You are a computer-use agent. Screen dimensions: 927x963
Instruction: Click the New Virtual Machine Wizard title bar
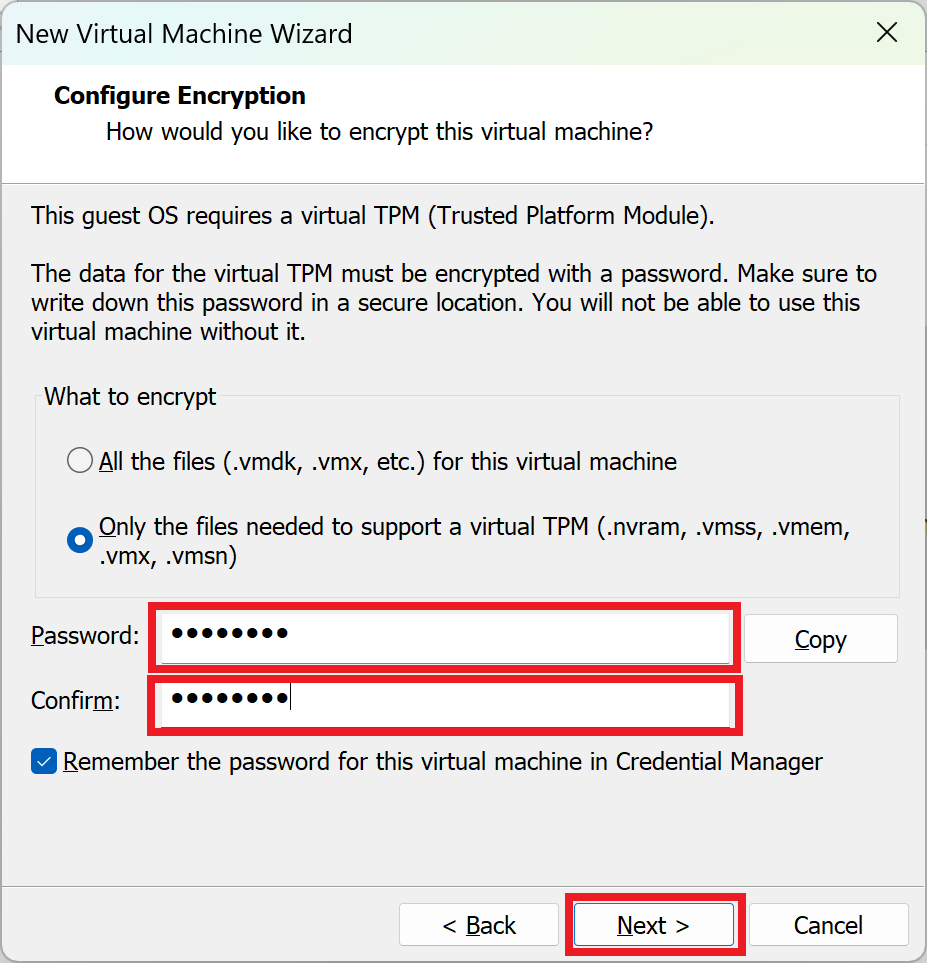pos(400,33)
